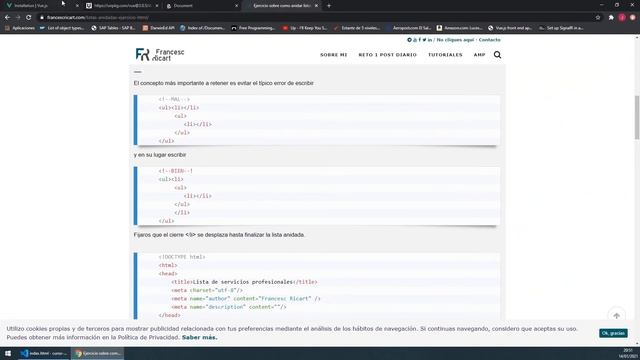Open the Aeropost.com El Sal... bookmark
Screen dimensions: 640x360
(408, 28)
